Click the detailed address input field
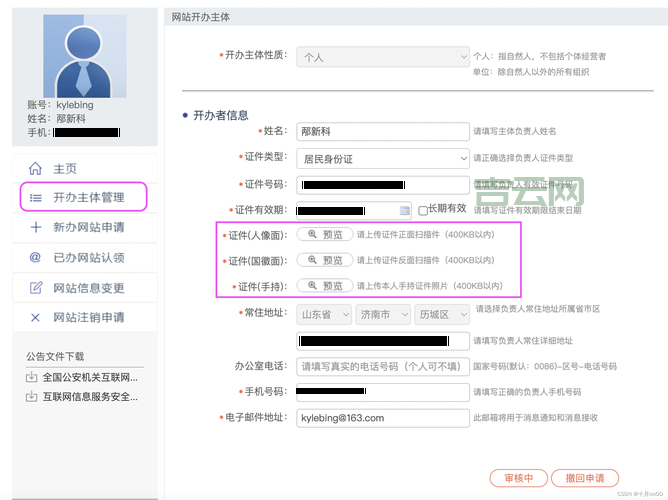668x500 pixels. (383, 341)
